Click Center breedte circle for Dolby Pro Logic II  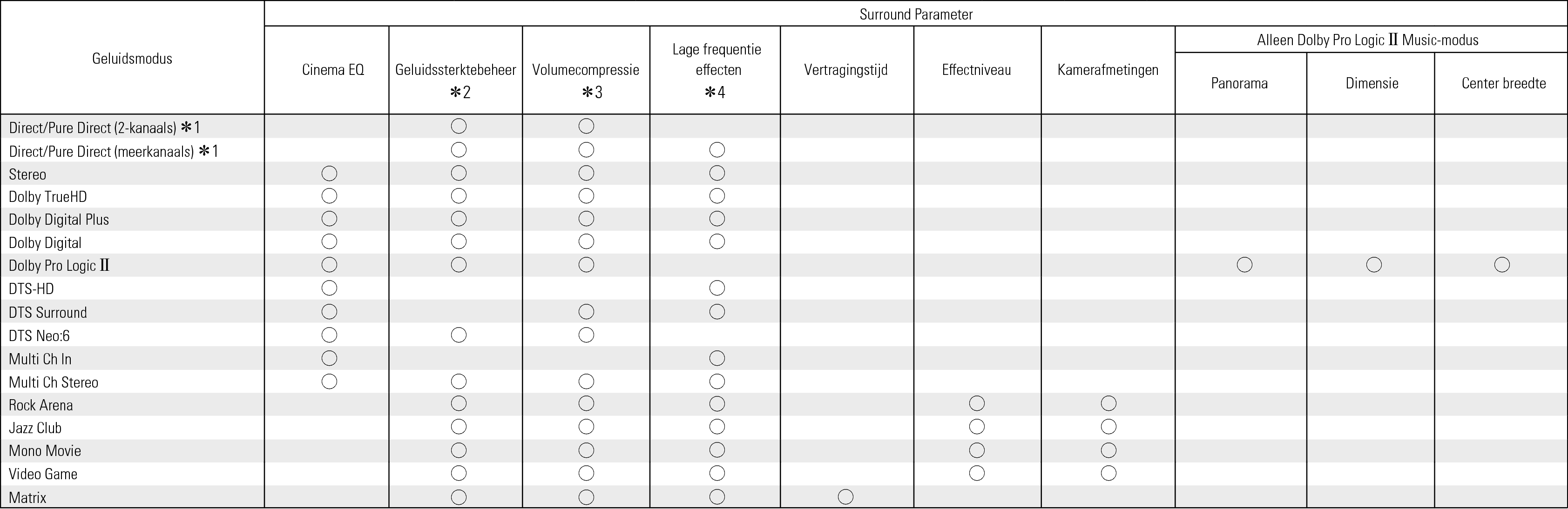coord(1501,265)
